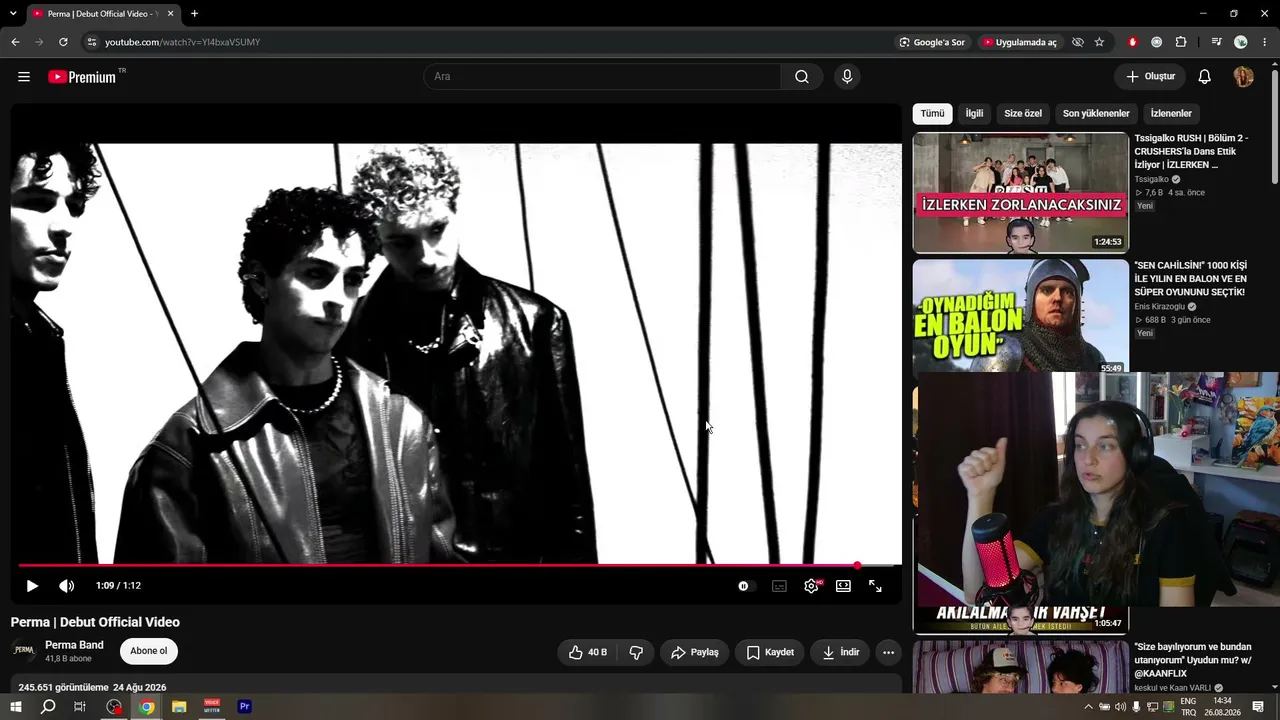Open the Enis Kirazoglu video thumbnail
The image size is (1280, 720).
1020,316
